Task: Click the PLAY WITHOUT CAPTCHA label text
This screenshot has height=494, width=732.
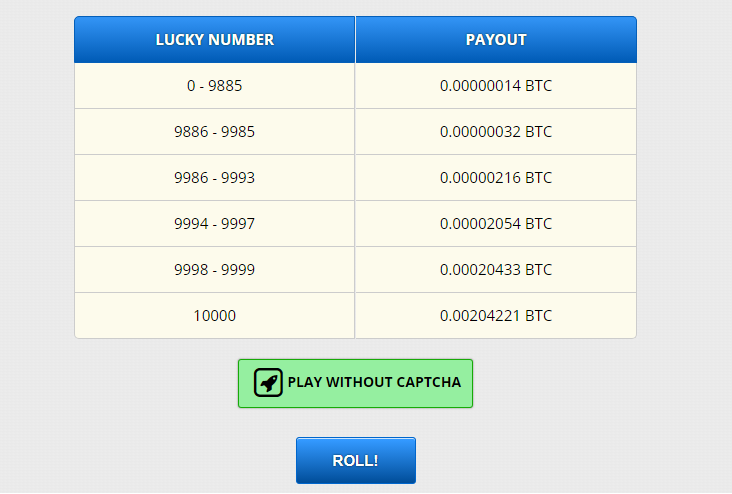Action: click(374, 382)
